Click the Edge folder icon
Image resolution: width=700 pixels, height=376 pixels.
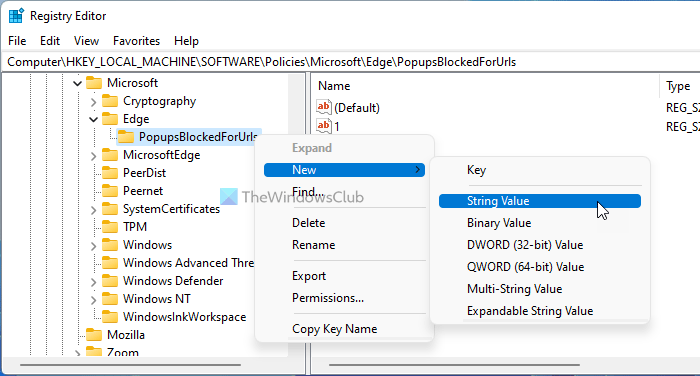110,119
